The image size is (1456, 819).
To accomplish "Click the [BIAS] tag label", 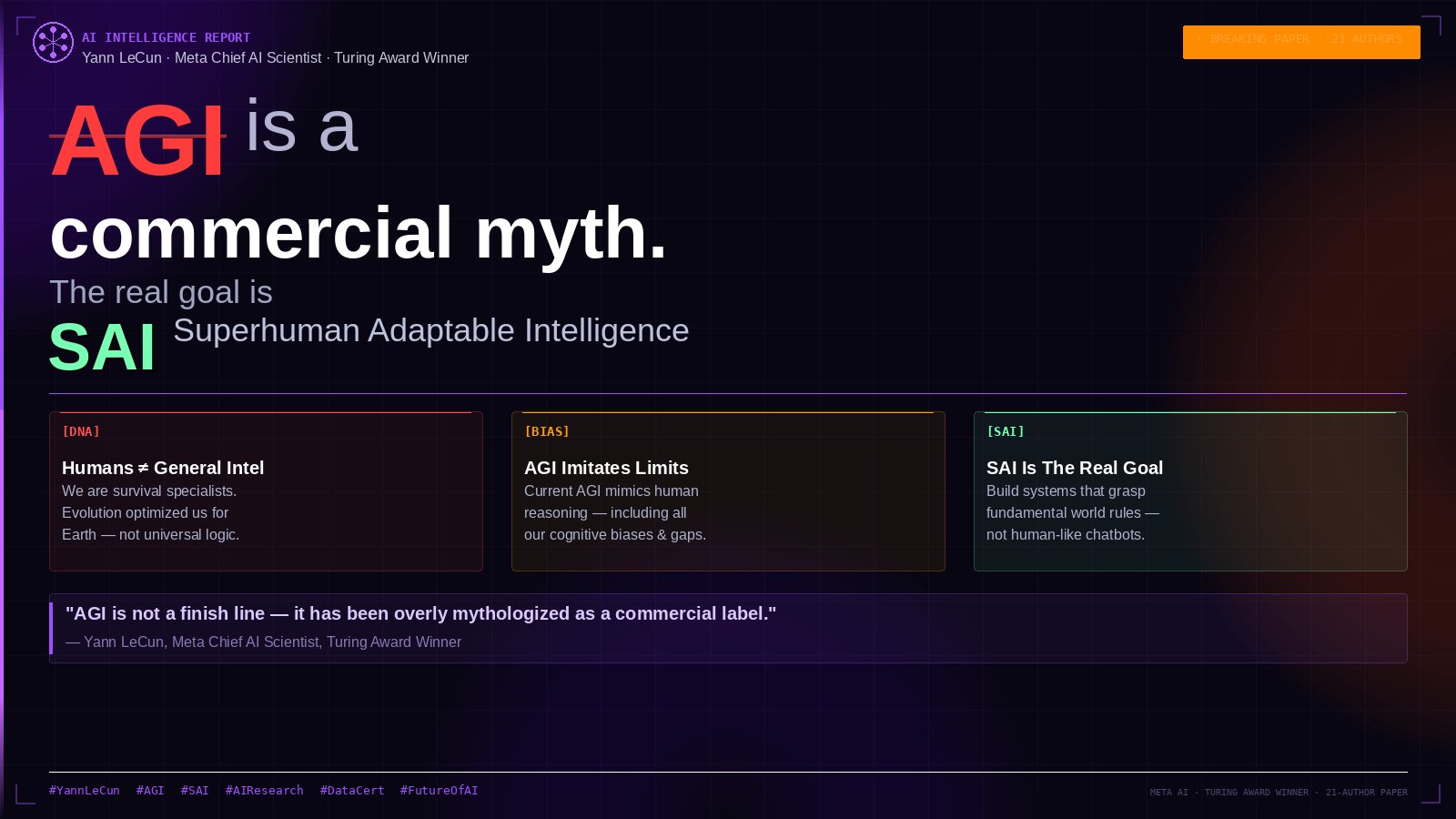I will pos(547,431).
